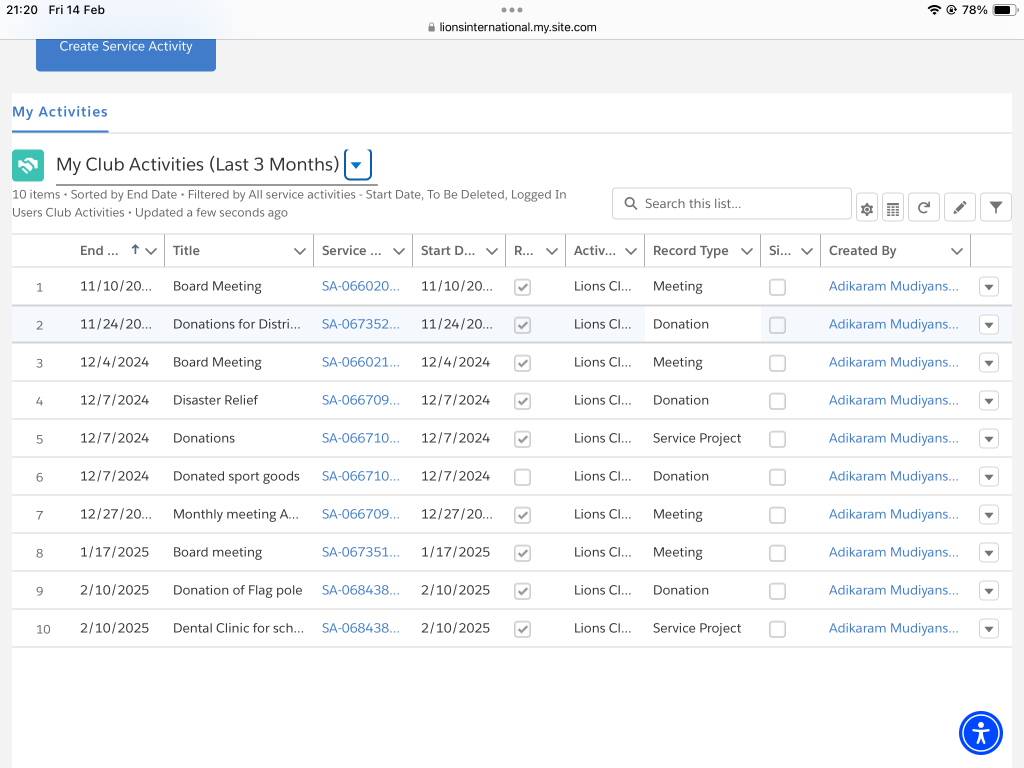This screenshot has height=768, width=1024.
Task: Show row actions for Donation of Flag pole
Action: (989, 591)
